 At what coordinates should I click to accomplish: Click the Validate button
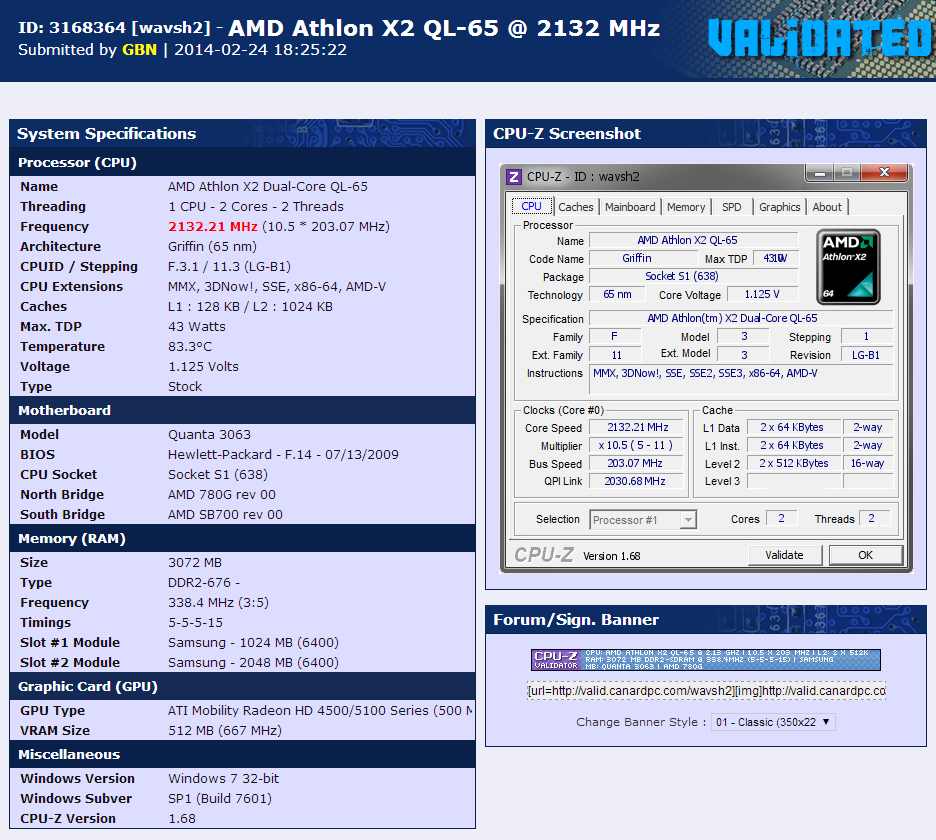(x=784, y=555)
